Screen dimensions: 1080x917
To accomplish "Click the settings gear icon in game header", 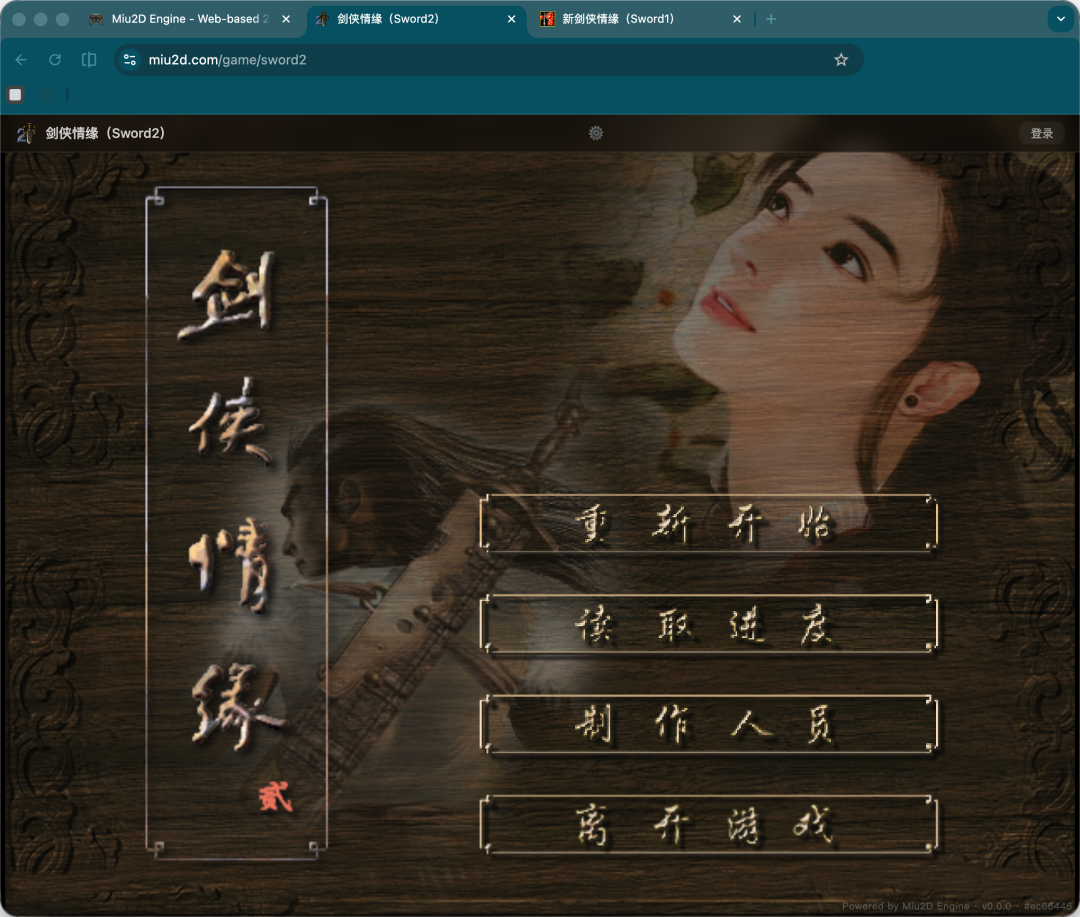I will [596, 133].
